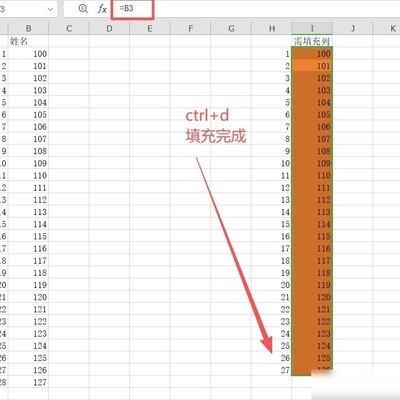This screenshot has height=400, width=400.
Task: Select column G header
Action: coord(231,29)
